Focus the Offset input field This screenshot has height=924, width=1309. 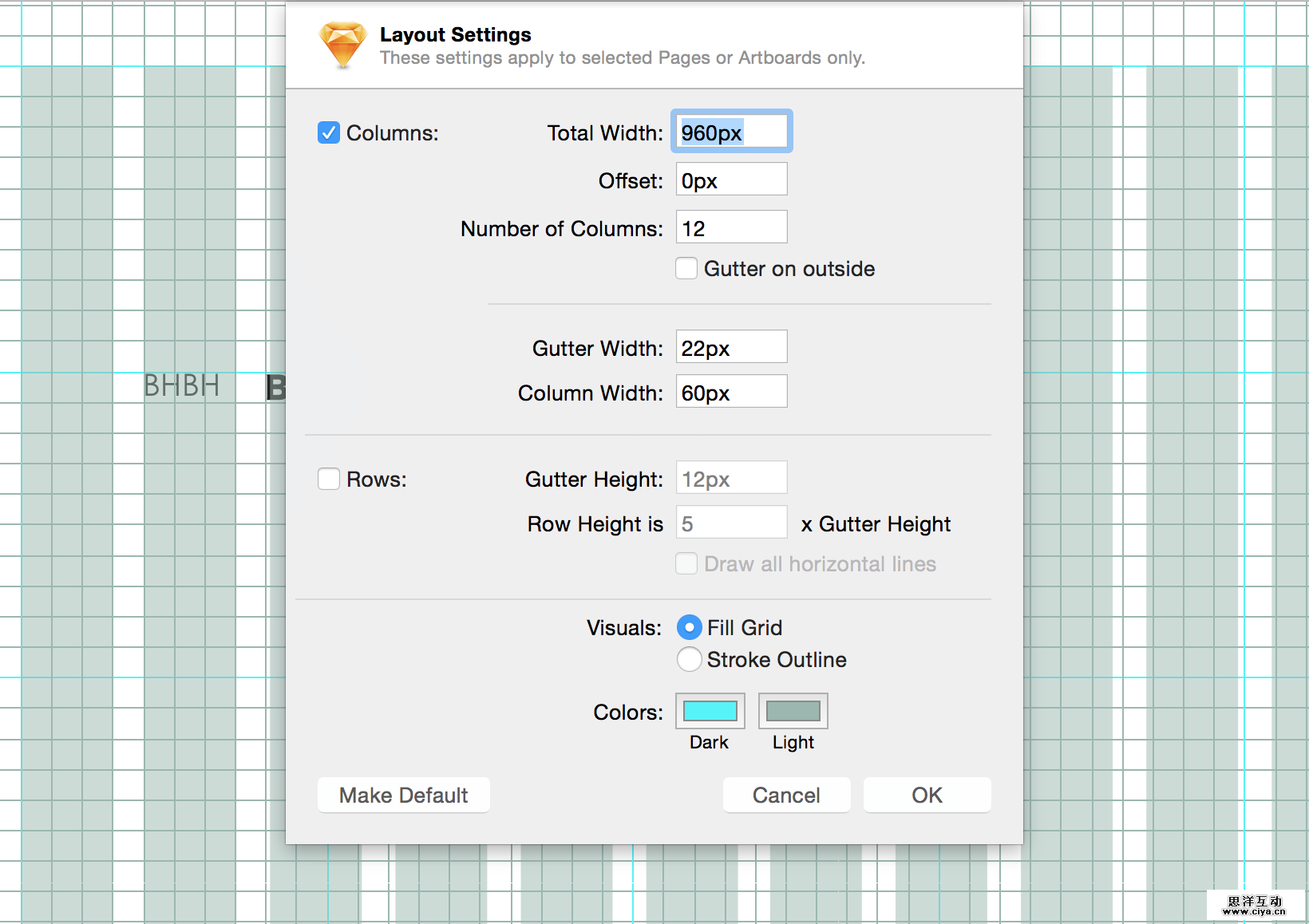coord(731,180)
